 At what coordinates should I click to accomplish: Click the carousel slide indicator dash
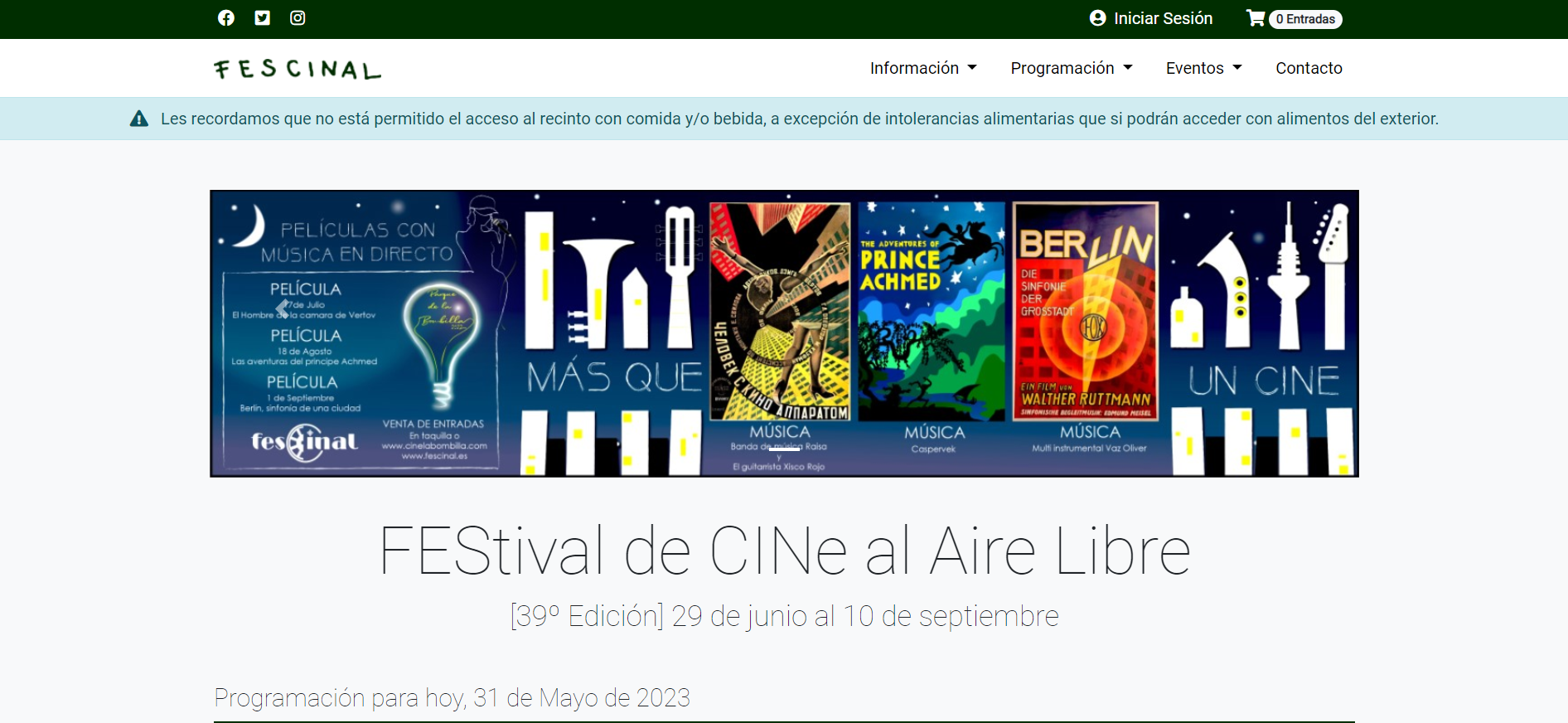coord(784,449)
